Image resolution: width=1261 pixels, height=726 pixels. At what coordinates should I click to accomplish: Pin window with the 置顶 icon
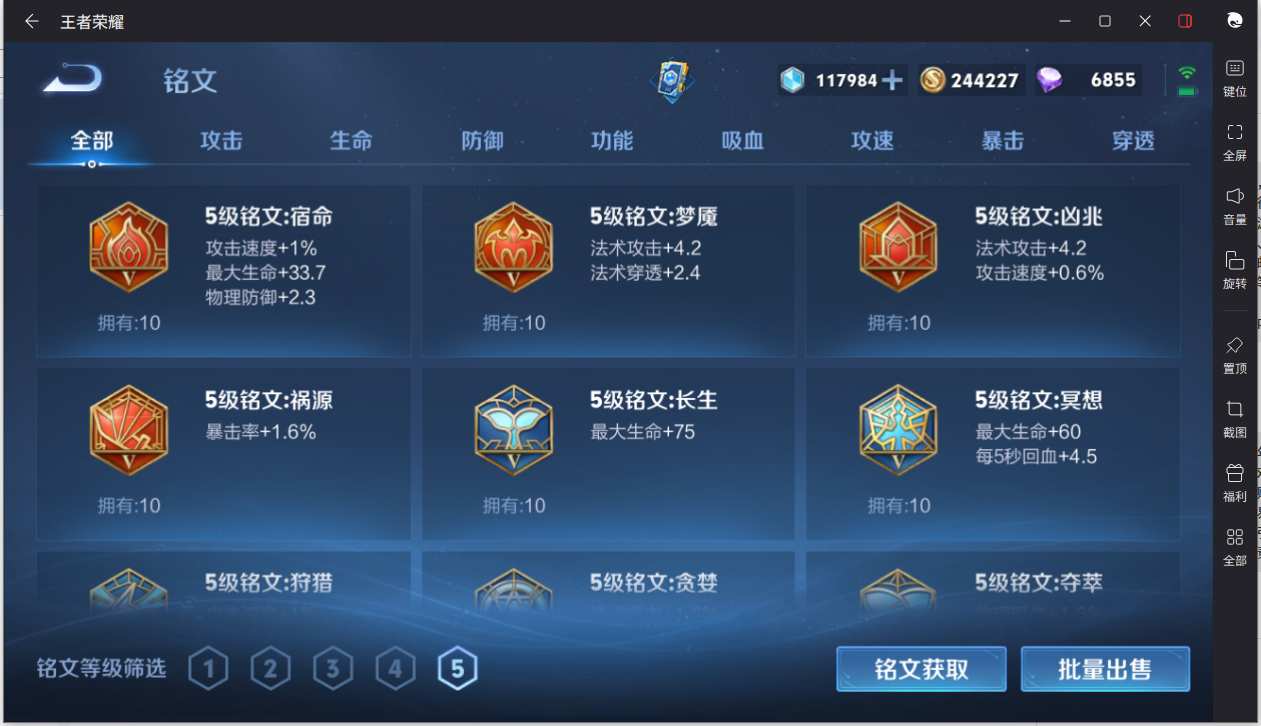coord(1235,345)
